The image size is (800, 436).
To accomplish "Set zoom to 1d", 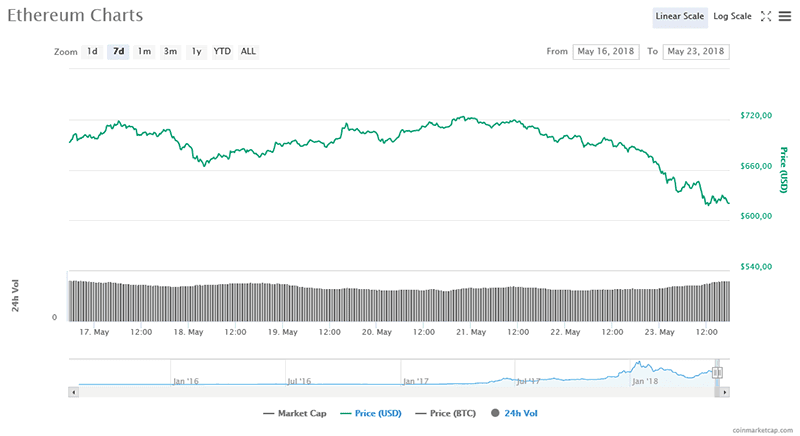I will point(92,51).
